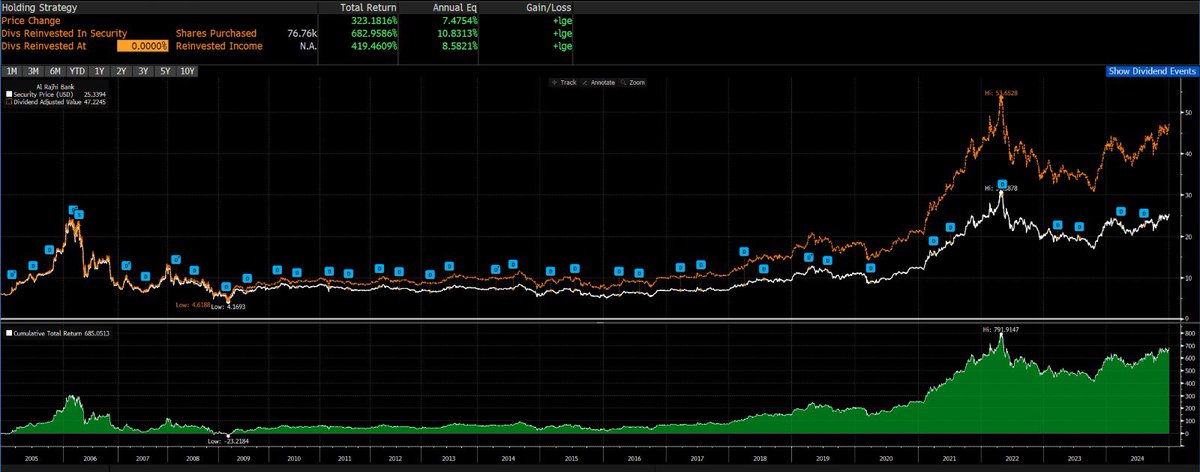Viewport: 1200px width, 472px height.
Task: Switch chart to YTD range
Action: (77, 71)
